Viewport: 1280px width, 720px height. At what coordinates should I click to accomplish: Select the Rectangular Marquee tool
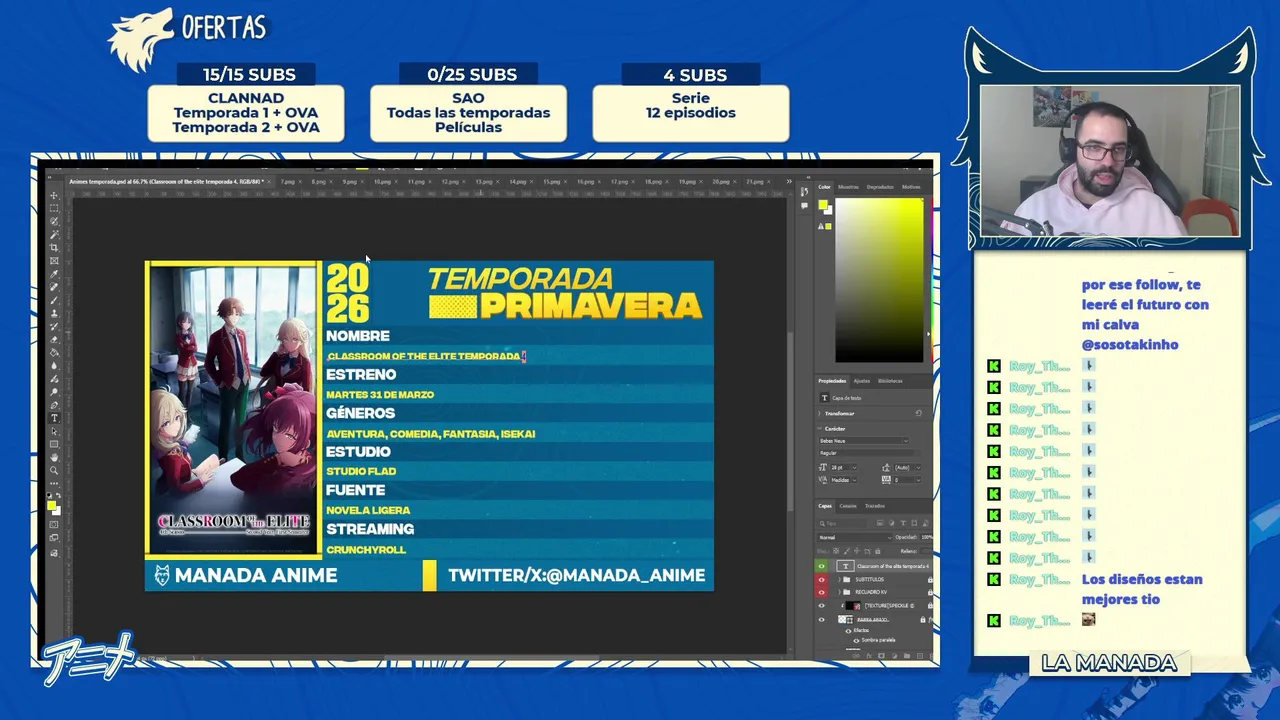coord(54,210)
